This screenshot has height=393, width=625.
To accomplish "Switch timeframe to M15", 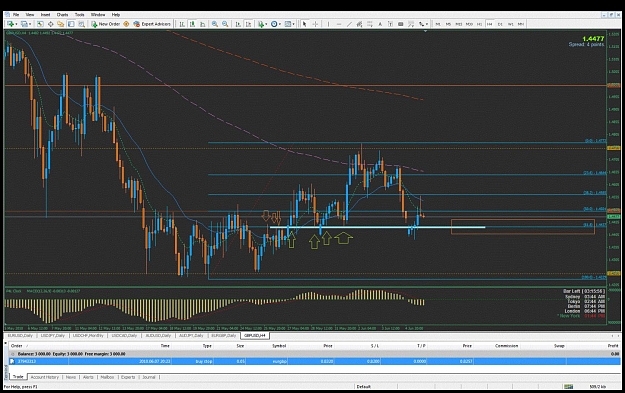I will point(459,24).
